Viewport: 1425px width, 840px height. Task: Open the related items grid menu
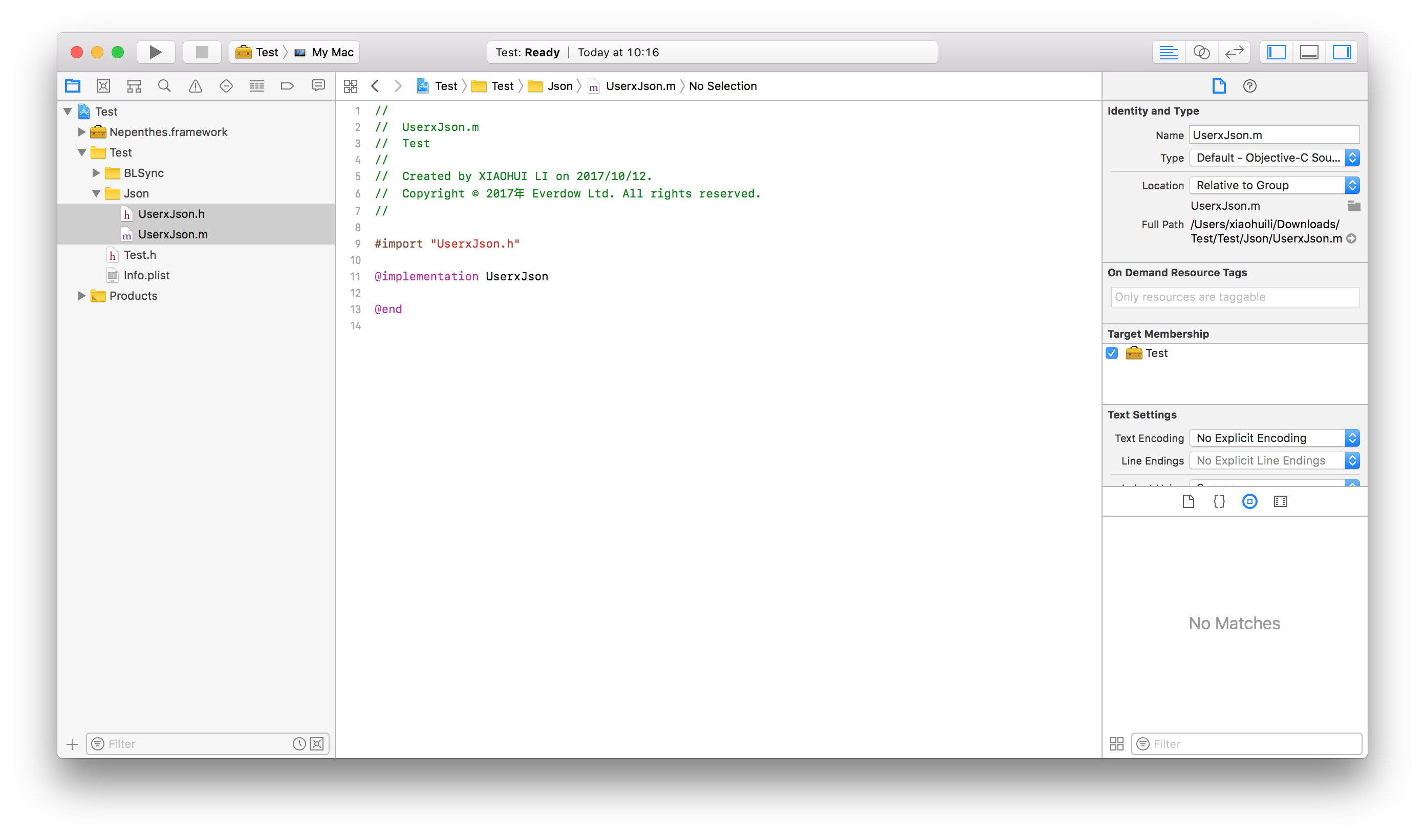351,86
